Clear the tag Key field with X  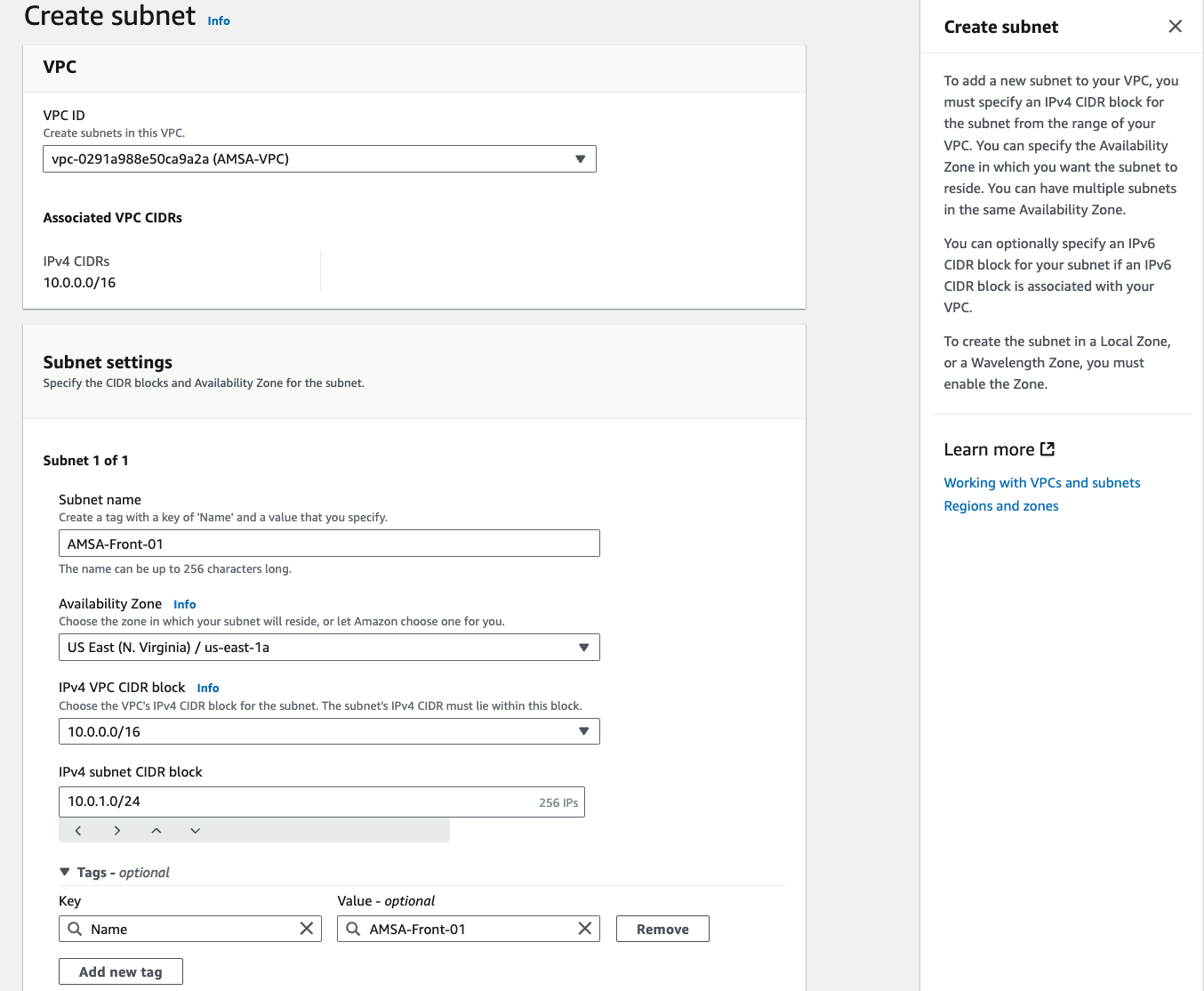[x=307, y=929]
